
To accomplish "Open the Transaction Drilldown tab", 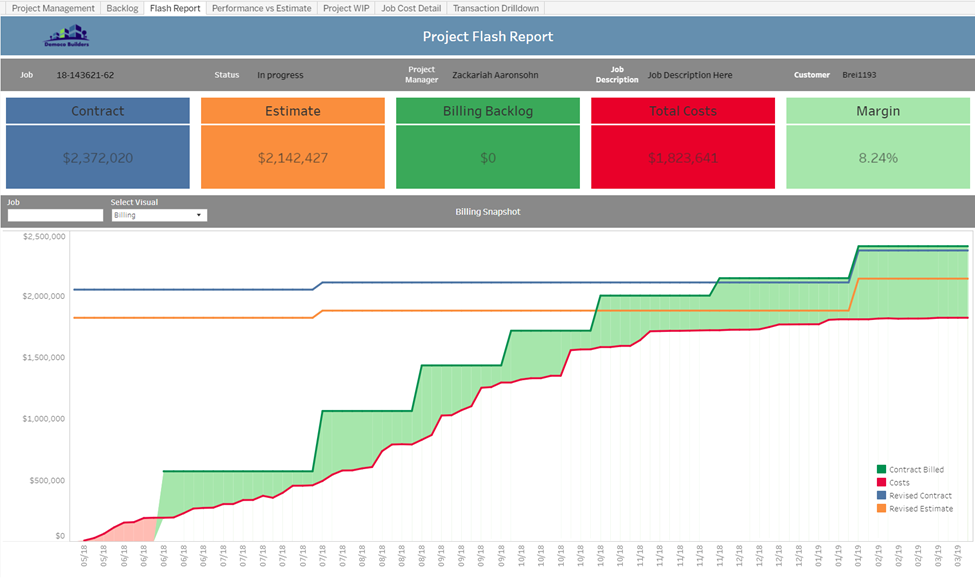I will coord(495,7).
